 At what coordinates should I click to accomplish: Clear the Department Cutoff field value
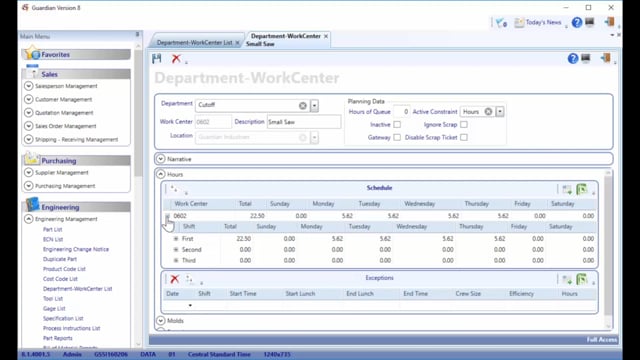click(302, 106)
